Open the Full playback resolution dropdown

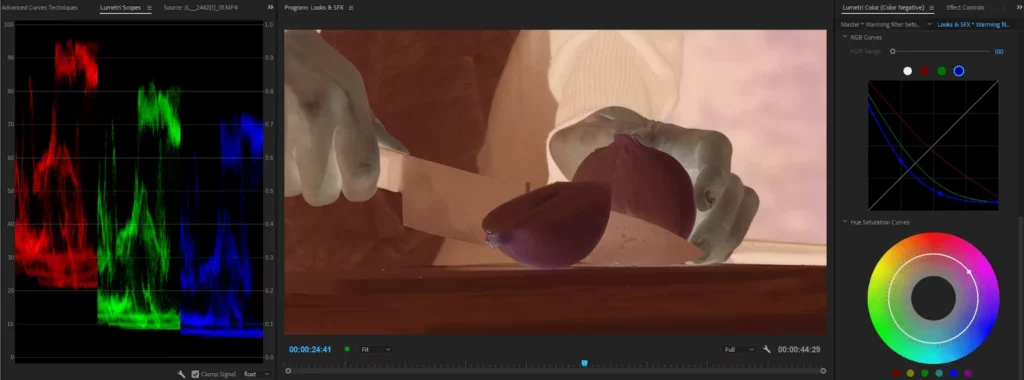pyautogui.click(x=739, y=350)
